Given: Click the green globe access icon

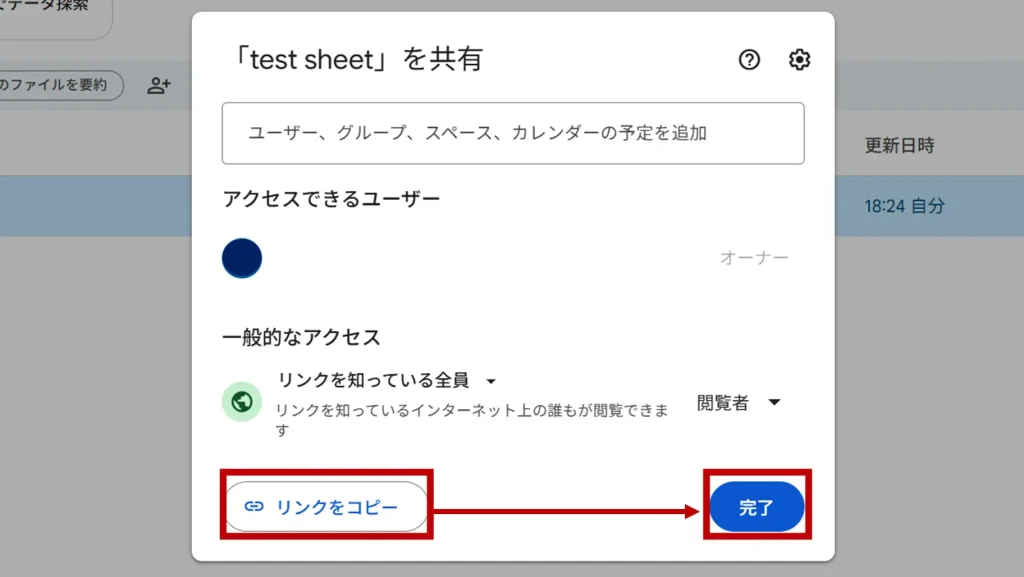Looking at the screenshot, I should (241, 402).
